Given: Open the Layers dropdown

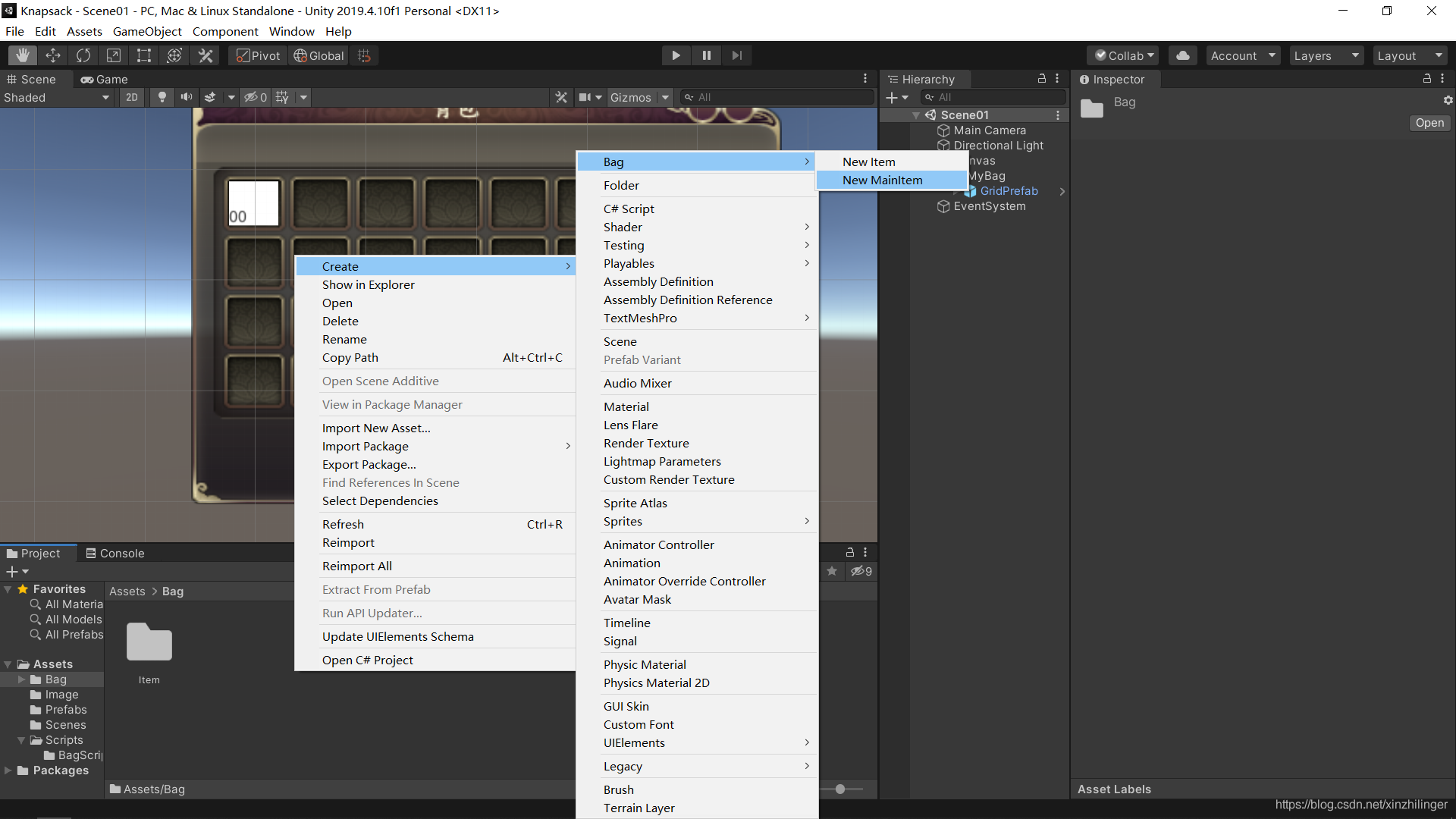Looking at the screenshot, I should point(1326,55).
